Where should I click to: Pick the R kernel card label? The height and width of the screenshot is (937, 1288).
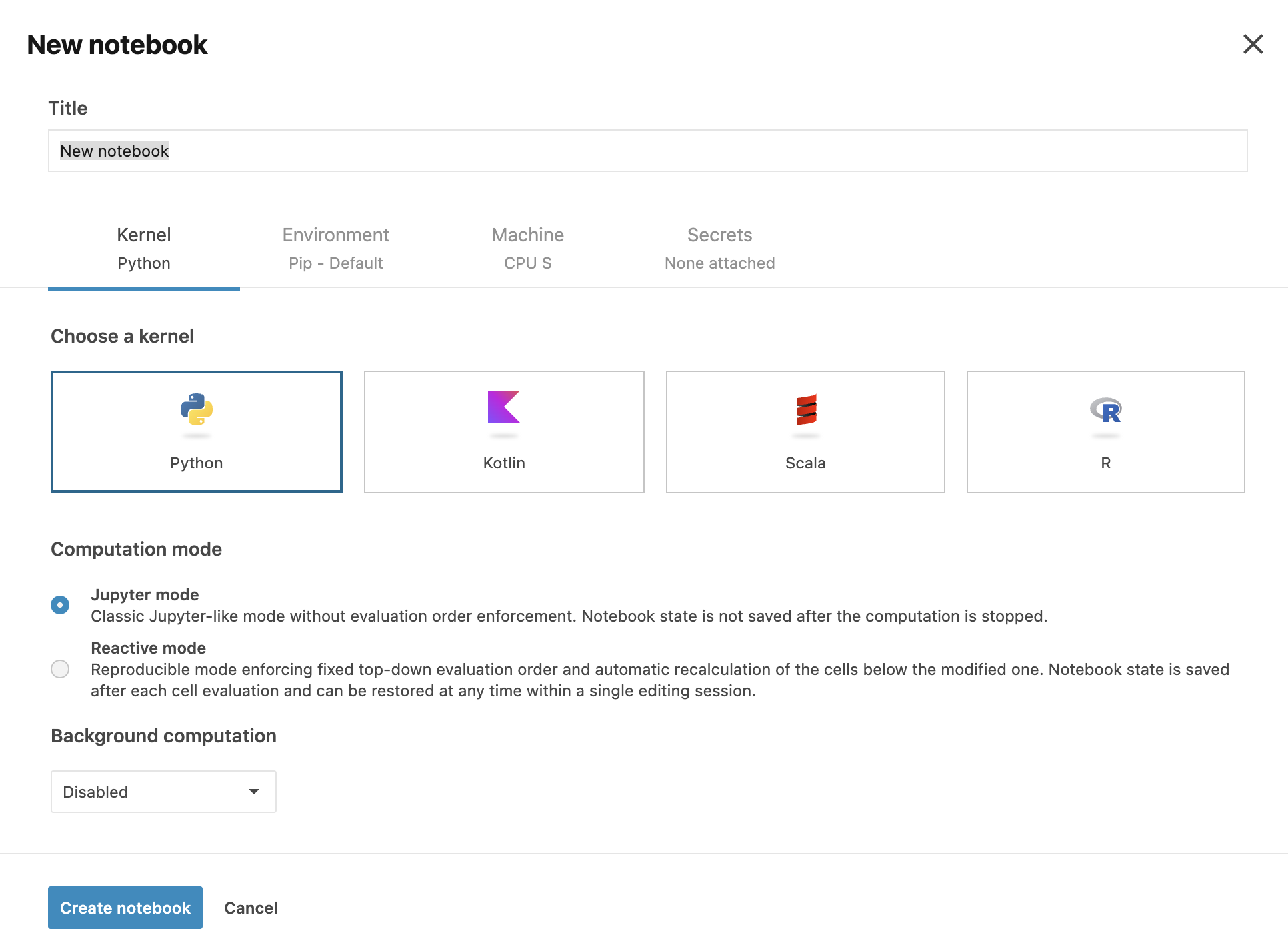pos(1105,463)
